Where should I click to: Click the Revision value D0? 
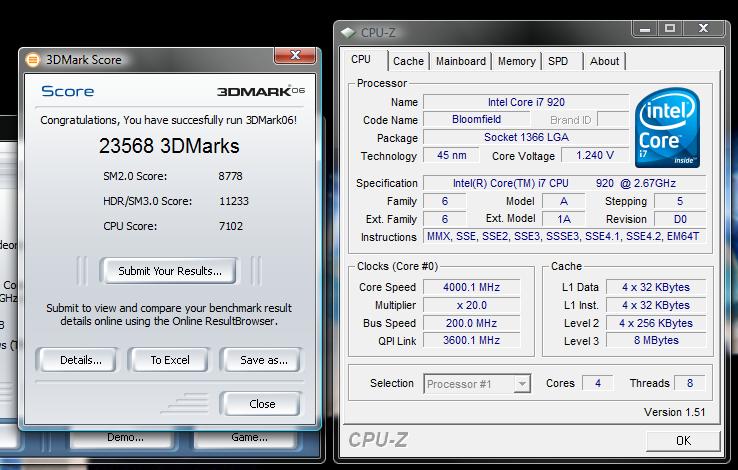(680, 219)
